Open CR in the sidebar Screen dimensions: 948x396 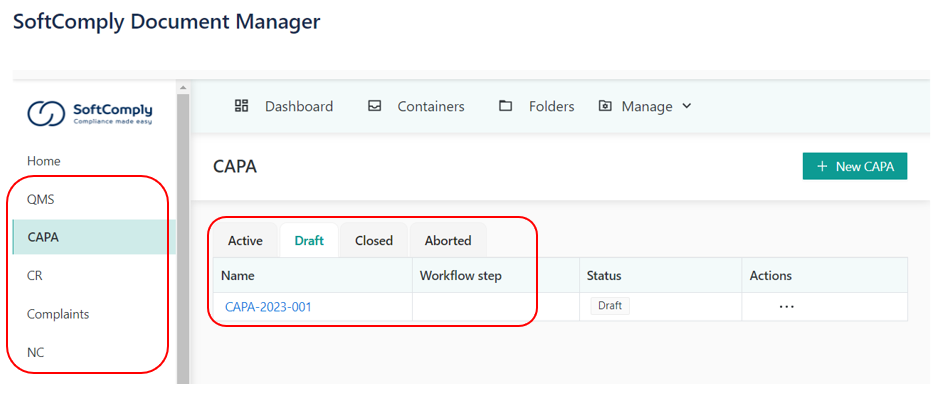(x=34, y=276)
